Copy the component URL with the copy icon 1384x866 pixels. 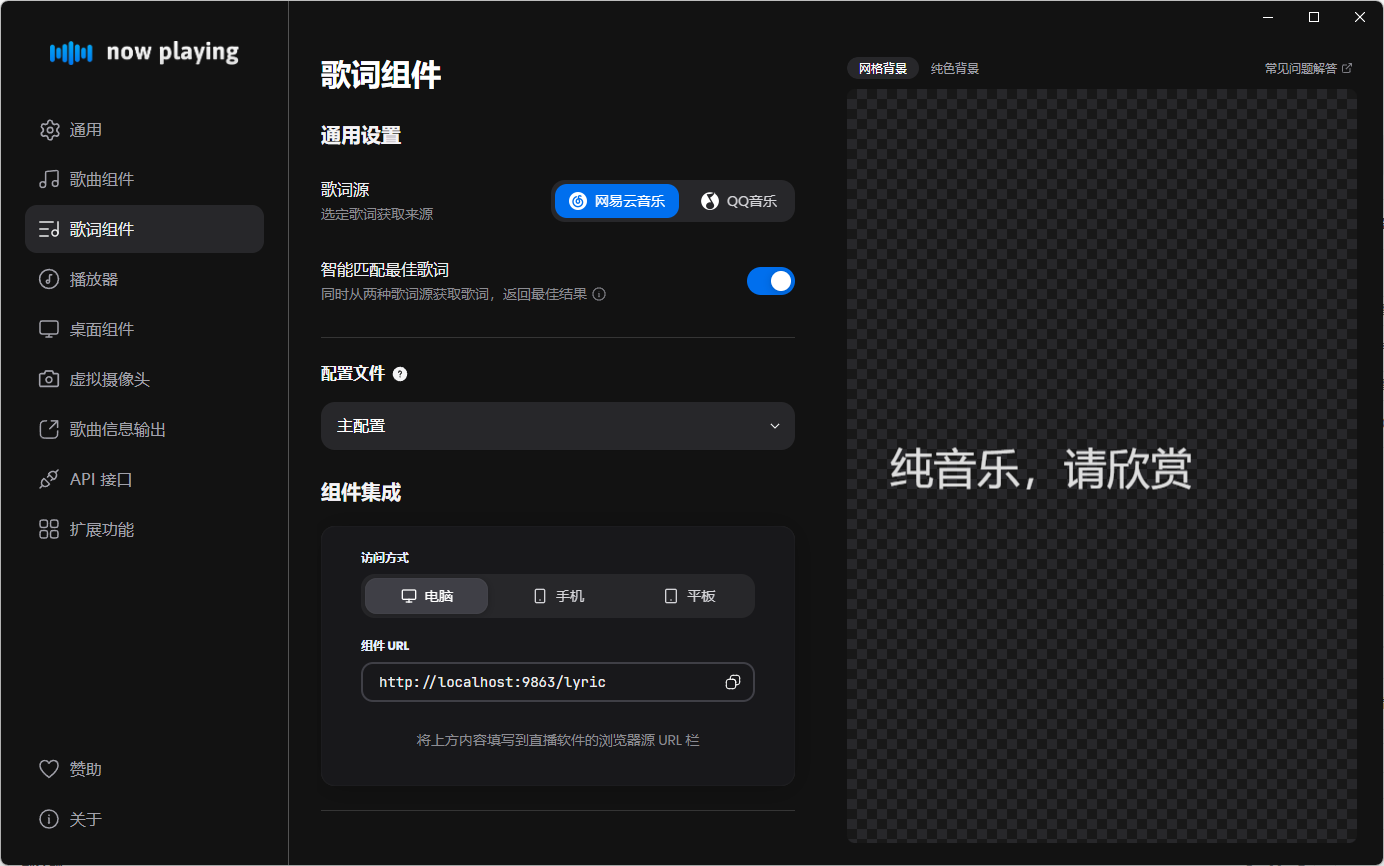click(732, 682)
